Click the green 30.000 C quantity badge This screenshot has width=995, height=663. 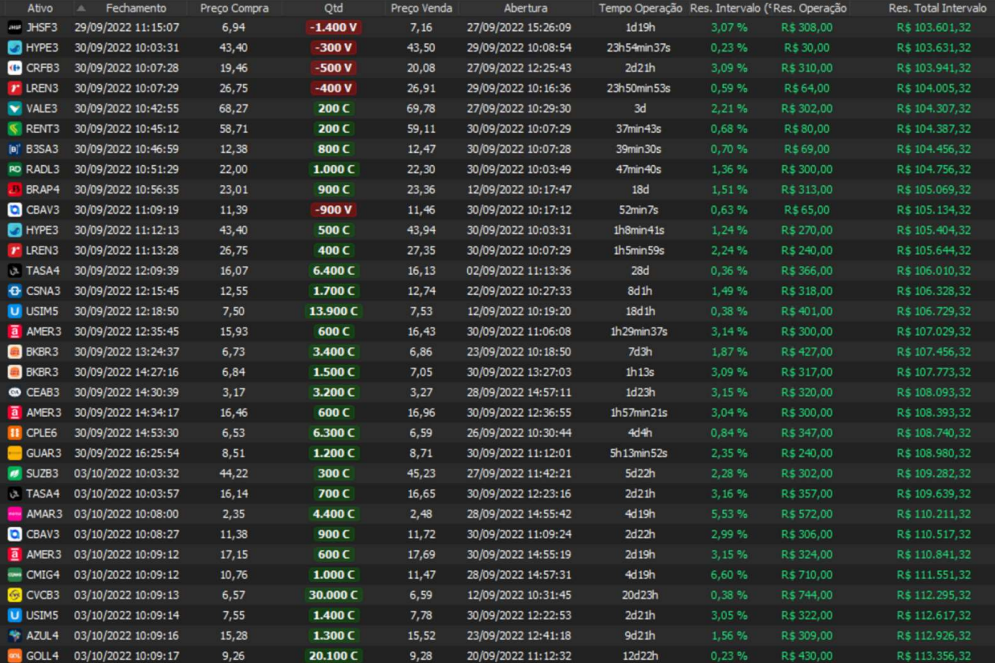[334, 595]
